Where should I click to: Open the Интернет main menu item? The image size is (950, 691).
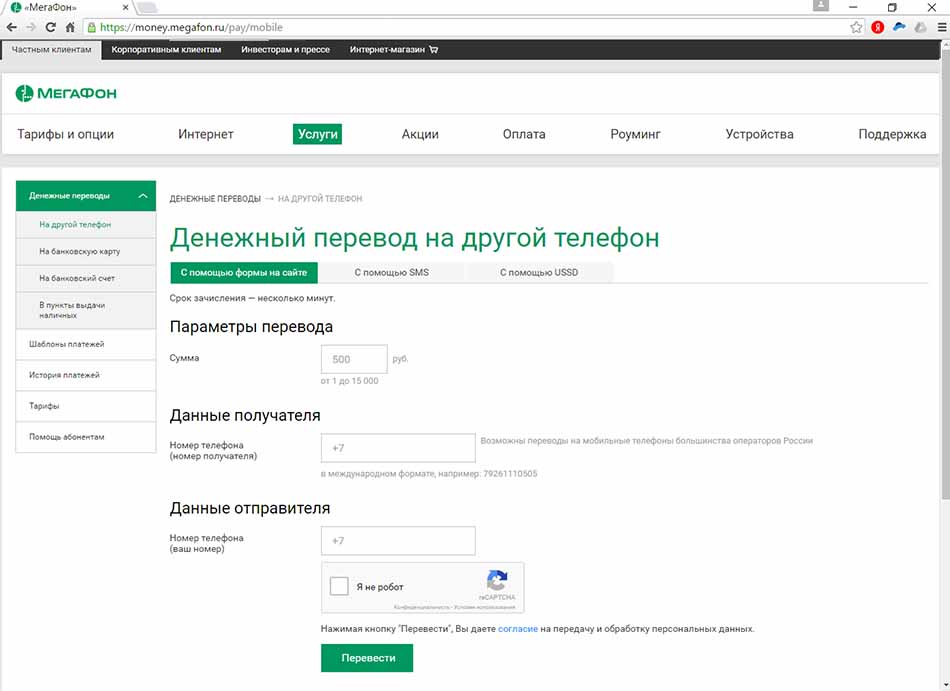click(x=205, y=134)
